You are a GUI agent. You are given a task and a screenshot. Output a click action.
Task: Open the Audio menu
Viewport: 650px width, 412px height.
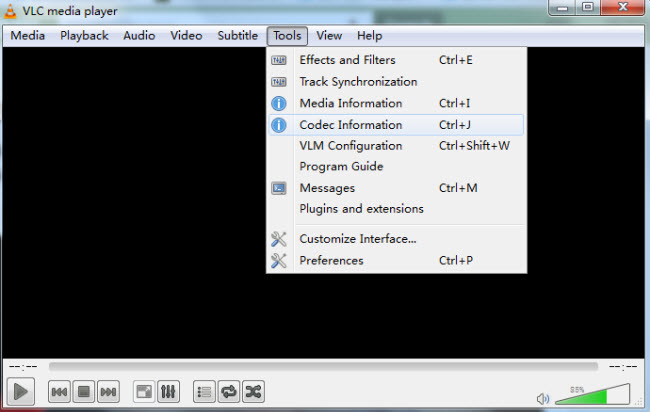pyautogui.click(x=139, y=36)
